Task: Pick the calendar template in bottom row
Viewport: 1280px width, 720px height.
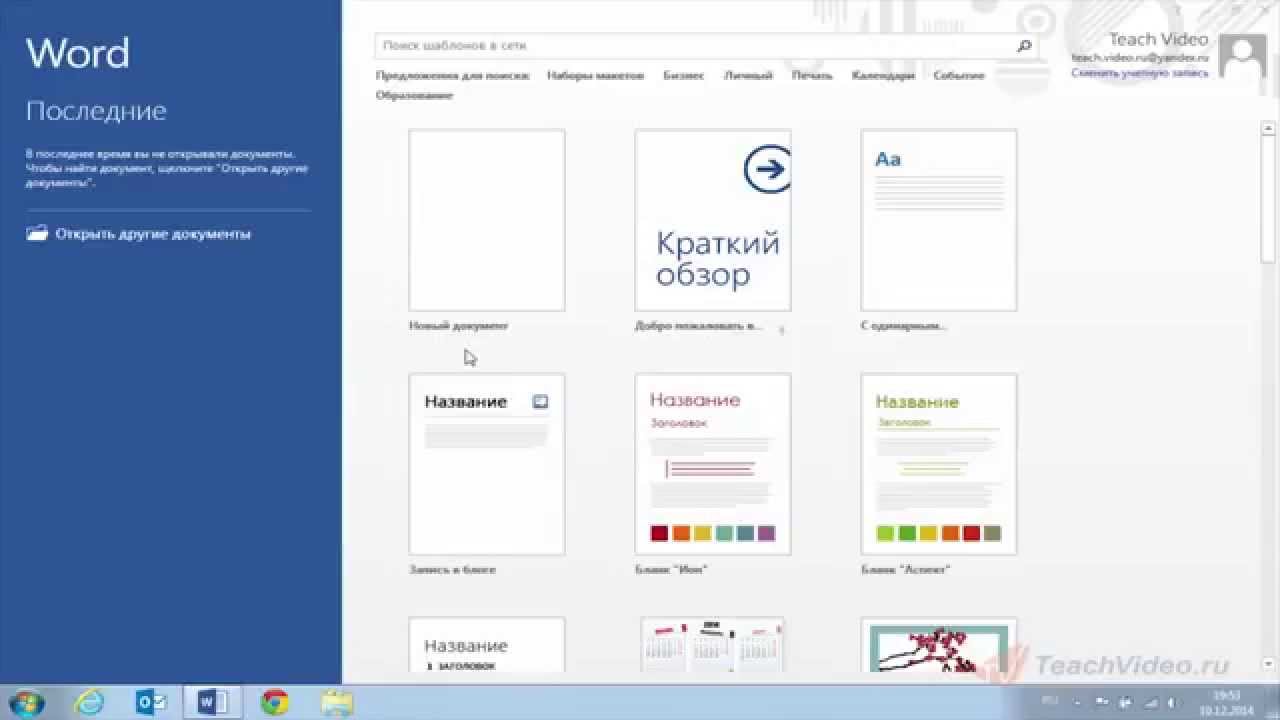Action: [713, 645]
